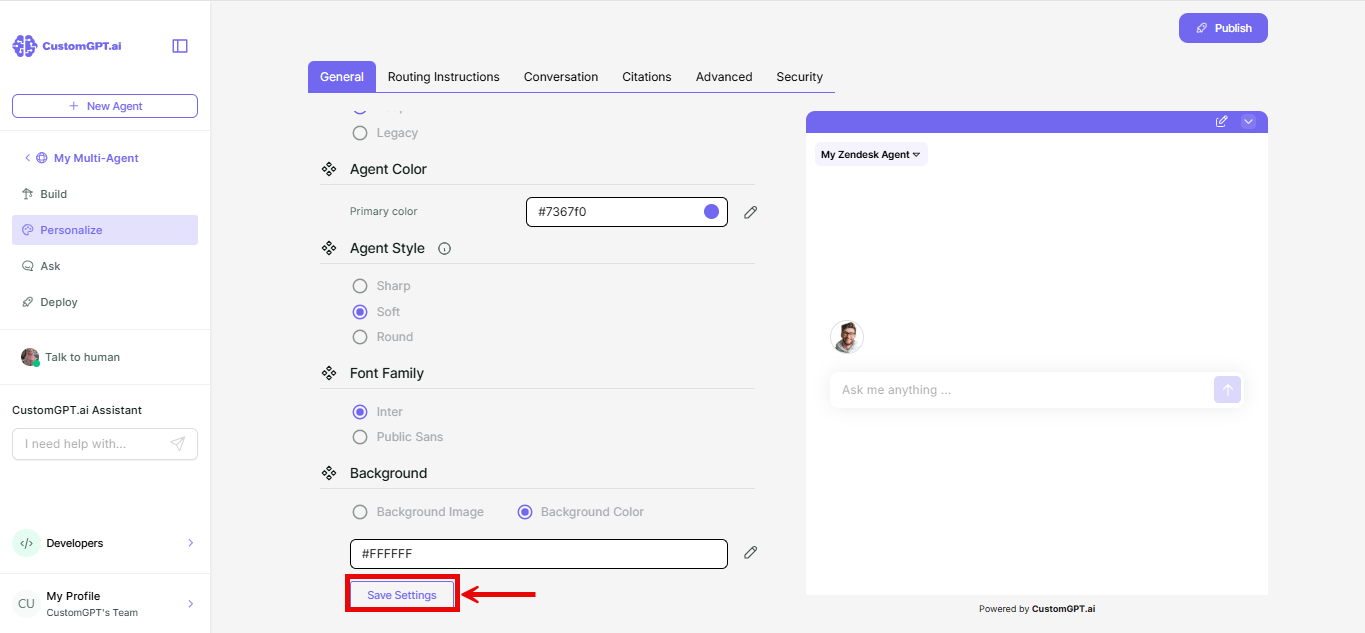Click the Publish button
The width and height of the screenshot is (1365, 633).
coord(1223,28)
